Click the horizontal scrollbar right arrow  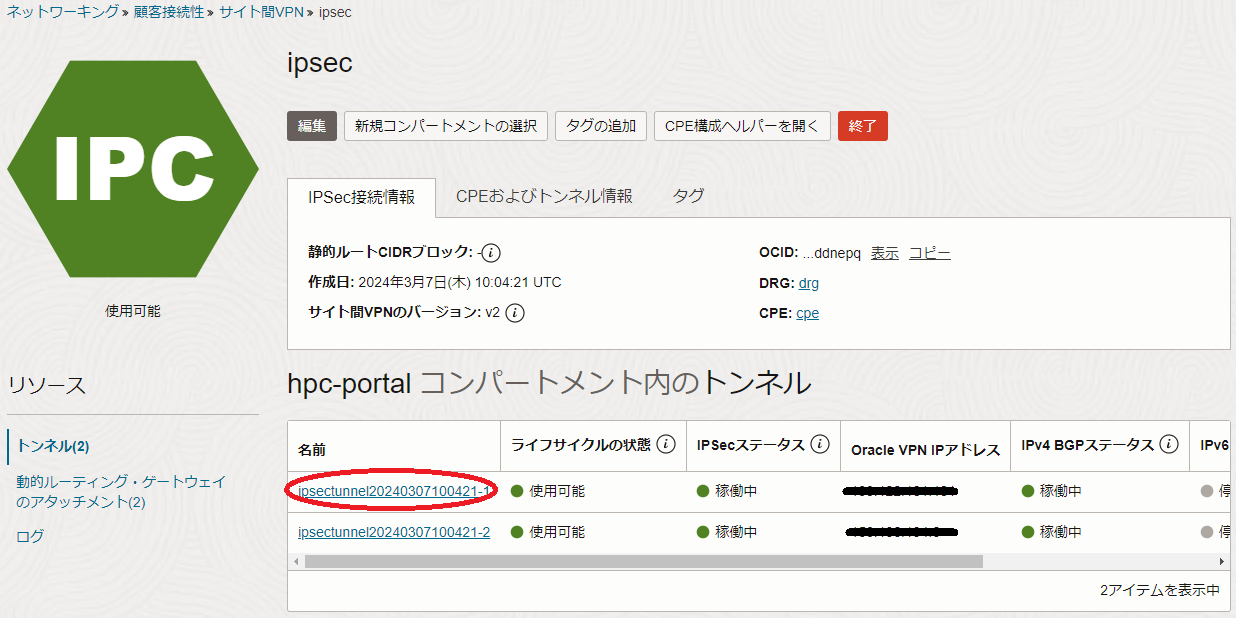(x=1221, y=562)
